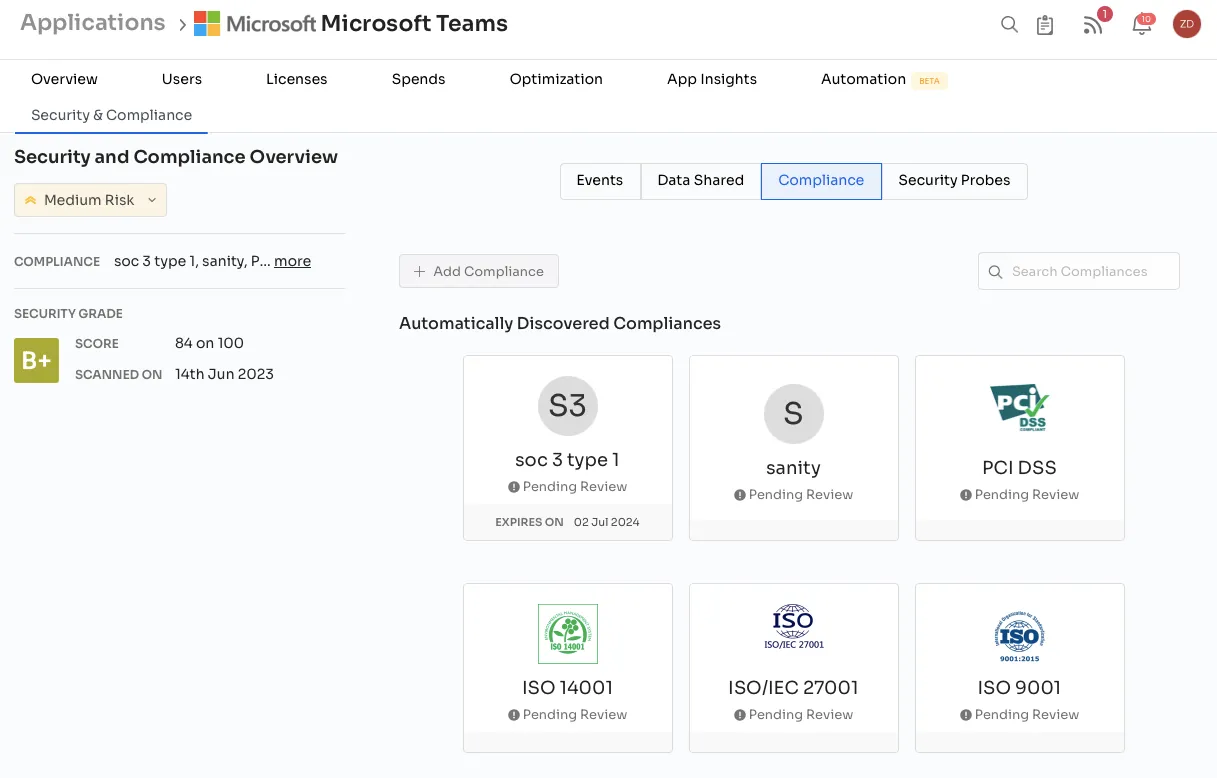Click the more link next to Compliance list
Image resolution: width=1217 pixels, height=778 pixels.
(x=292, y=261)
